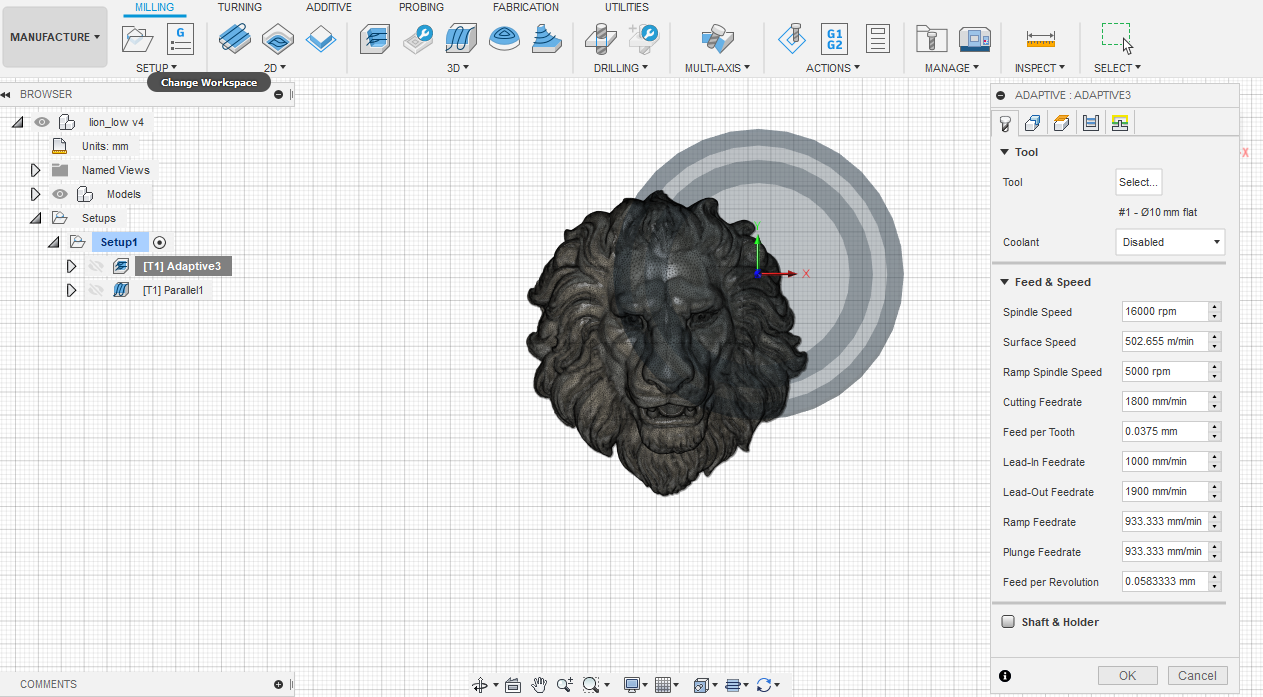Image resolution: width=1263 pixels, height=697 pixels.
Task: Increase Spindle Speed with the up stepper arrow
Action: tap(1215, 308)
